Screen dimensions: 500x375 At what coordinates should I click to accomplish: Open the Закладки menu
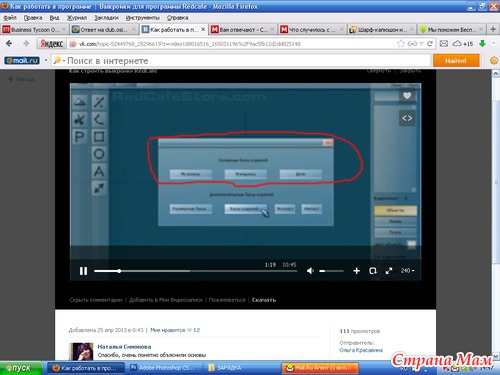[x=106, y=18]
